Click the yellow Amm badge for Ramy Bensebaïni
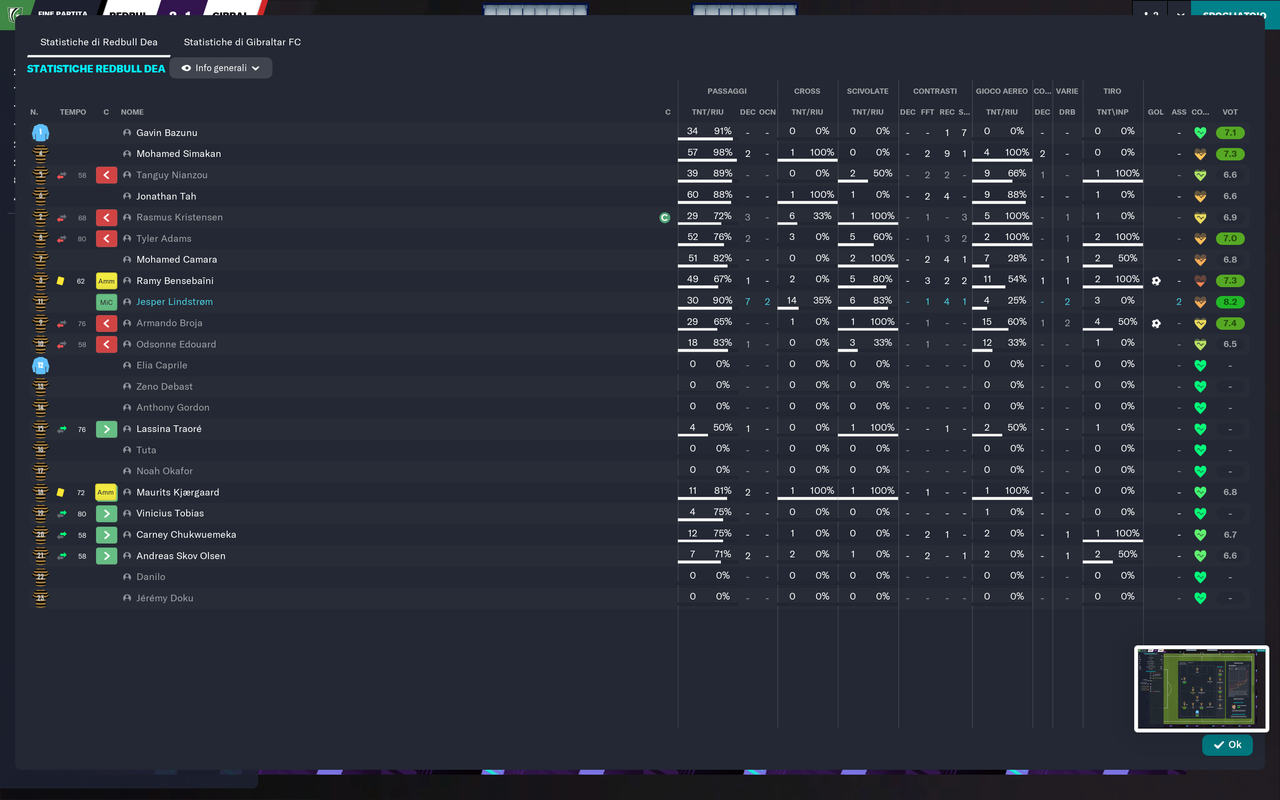The width and height of the screenshot is (1280, 800). (x=106, y=281)
